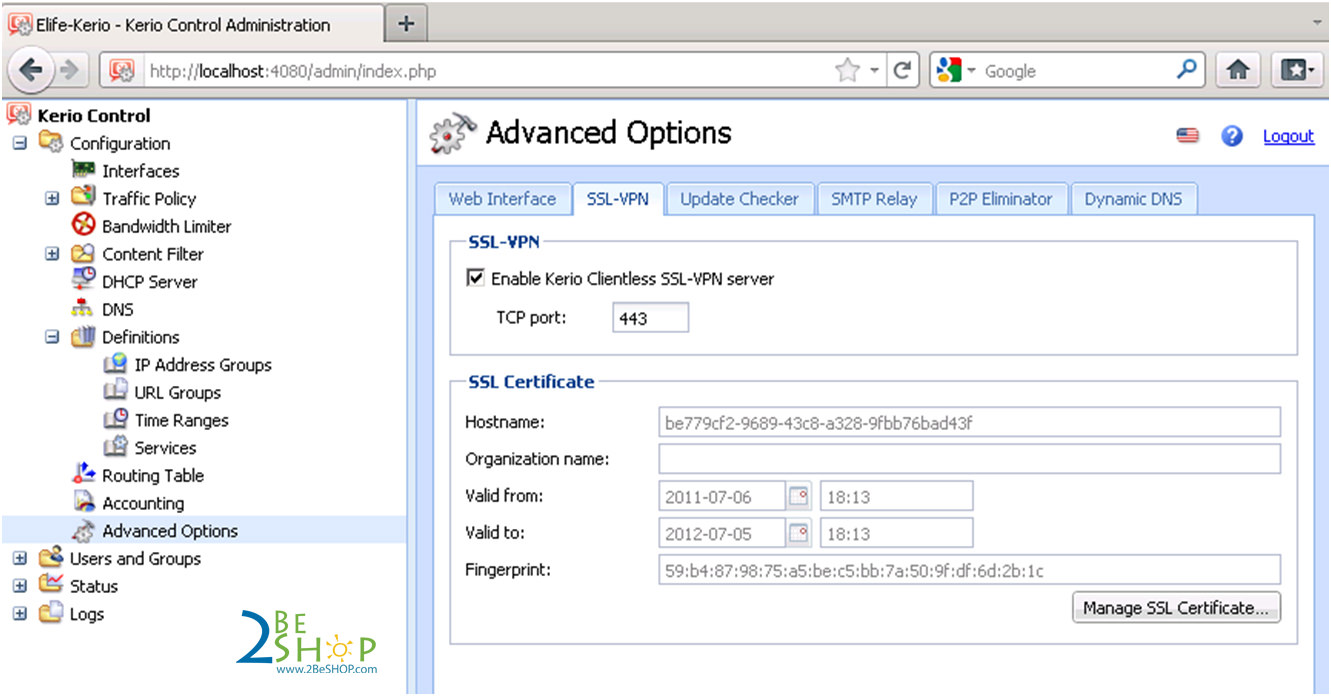Go to the browser home page icon
The width and height of the screenshot is (1331, 696).
click(1238, 70)
